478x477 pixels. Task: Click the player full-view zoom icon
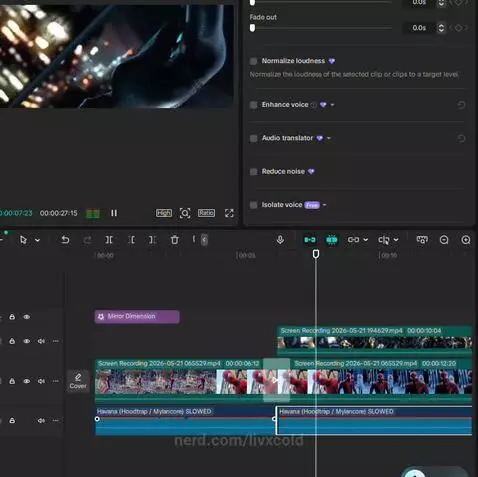pyautogui.click(x=185, y=213)
